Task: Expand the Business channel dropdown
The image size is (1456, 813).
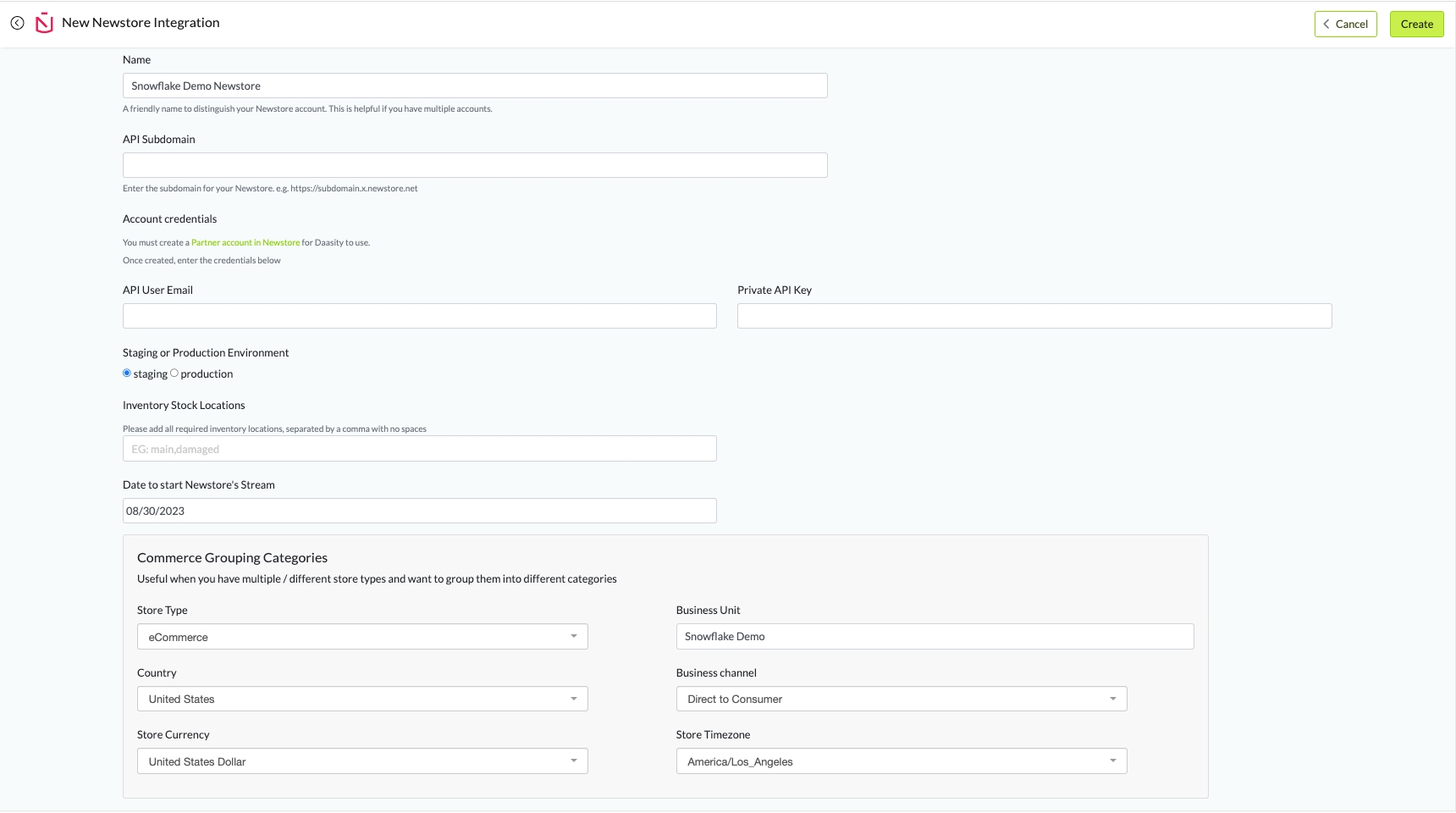Action: pos(901,699)
